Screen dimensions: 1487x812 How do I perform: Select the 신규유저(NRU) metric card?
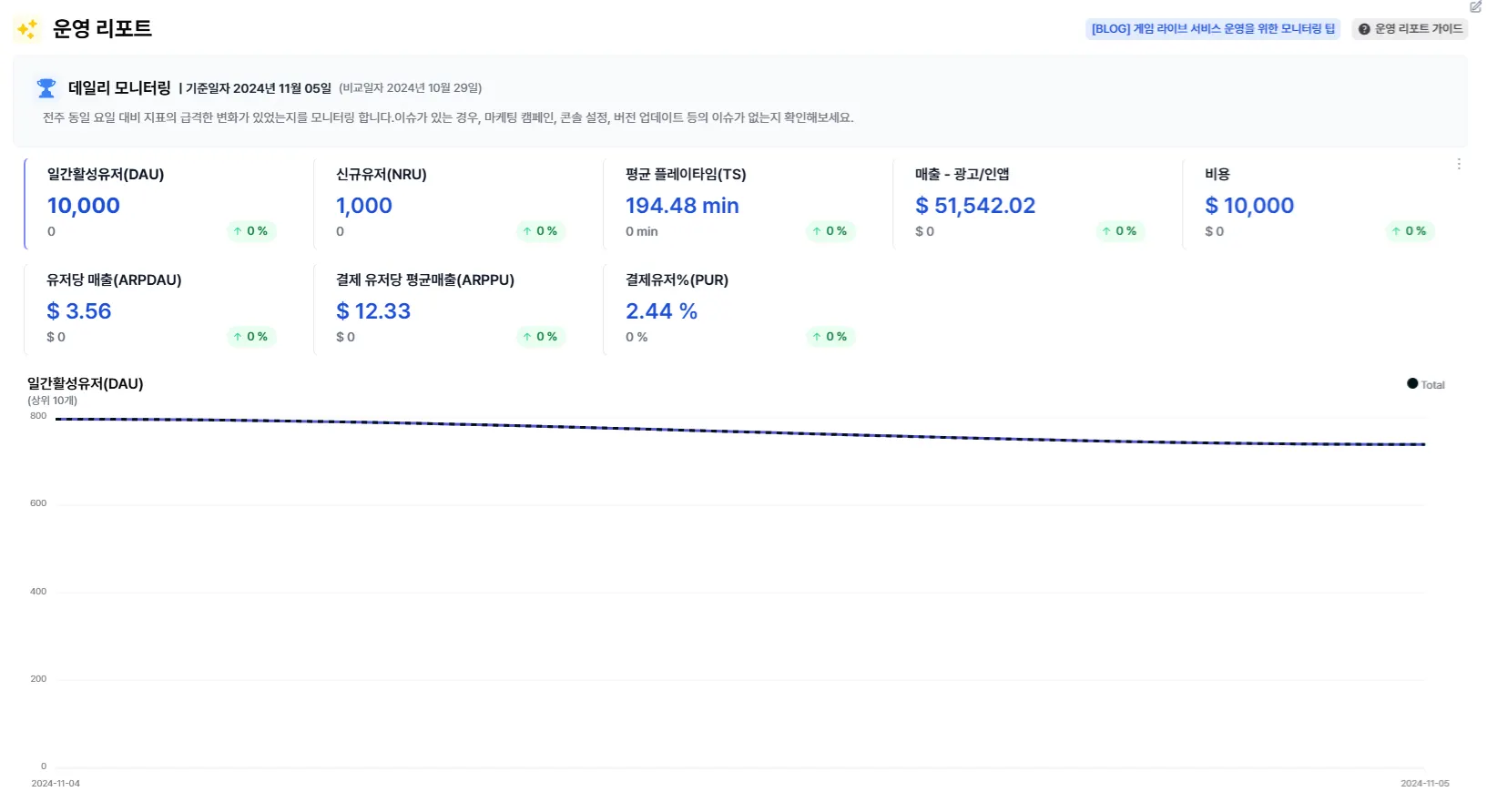[453, 204]
